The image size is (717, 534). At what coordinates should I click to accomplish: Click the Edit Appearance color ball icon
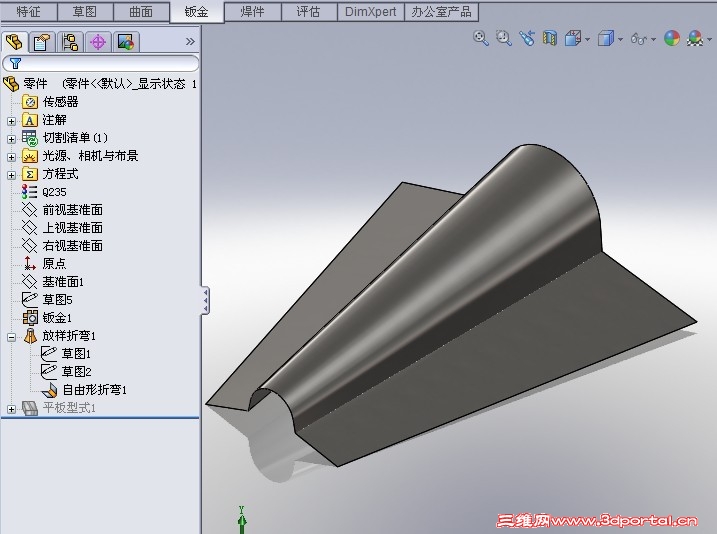click(x=672, y=38)
